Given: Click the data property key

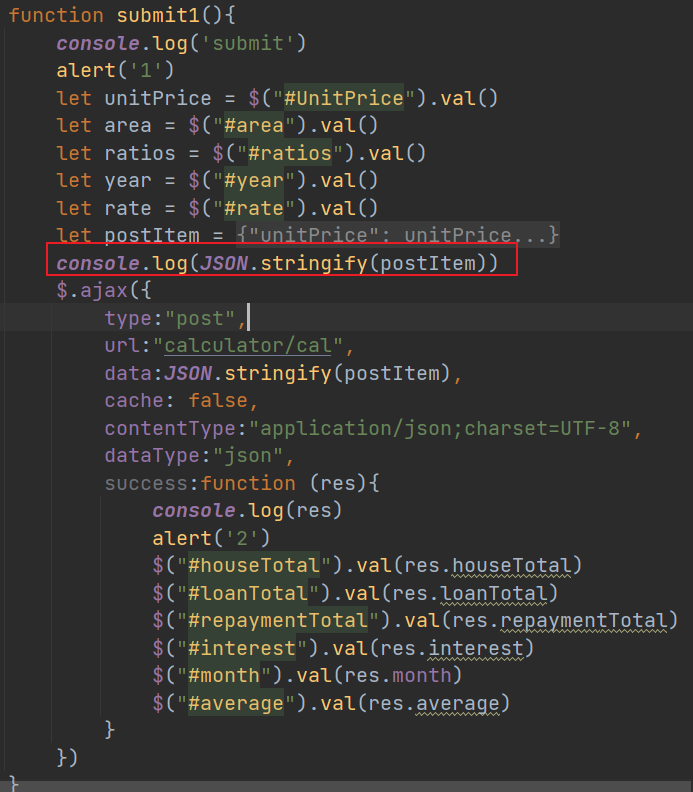Looking at the screenshot, I should coord(128,373).
